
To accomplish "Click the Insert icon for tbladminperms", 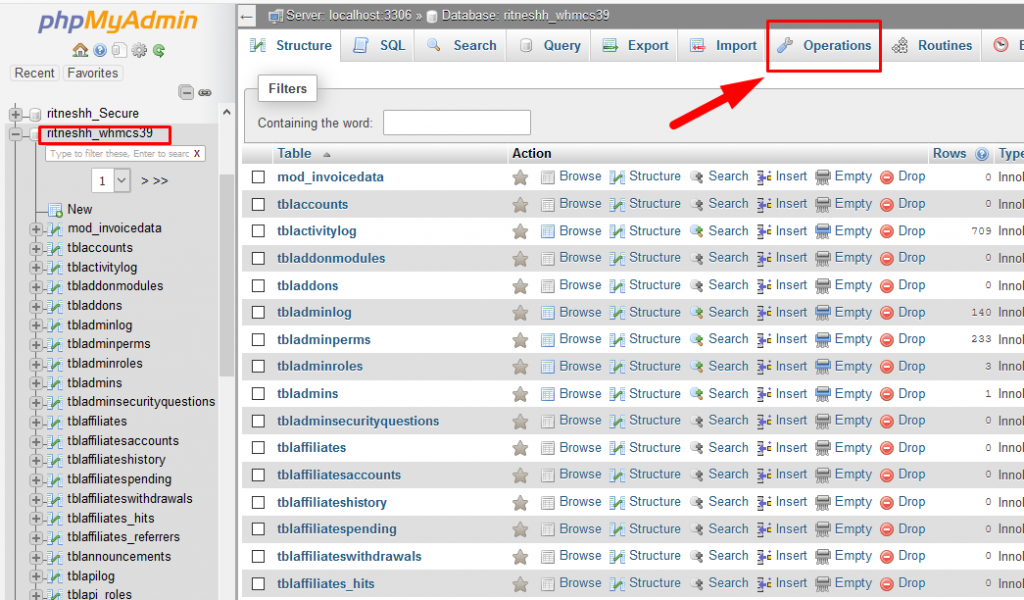I will pos(764,339).
